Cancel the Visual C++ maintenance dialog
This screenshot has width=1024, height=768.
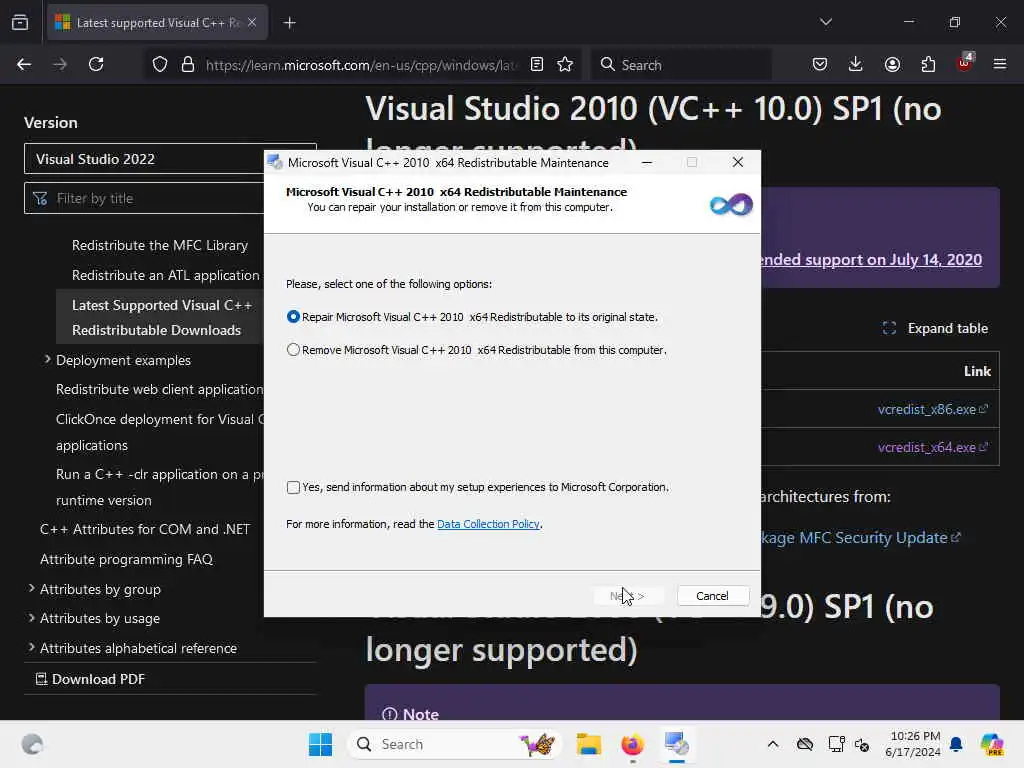click(x=712, y=596)
